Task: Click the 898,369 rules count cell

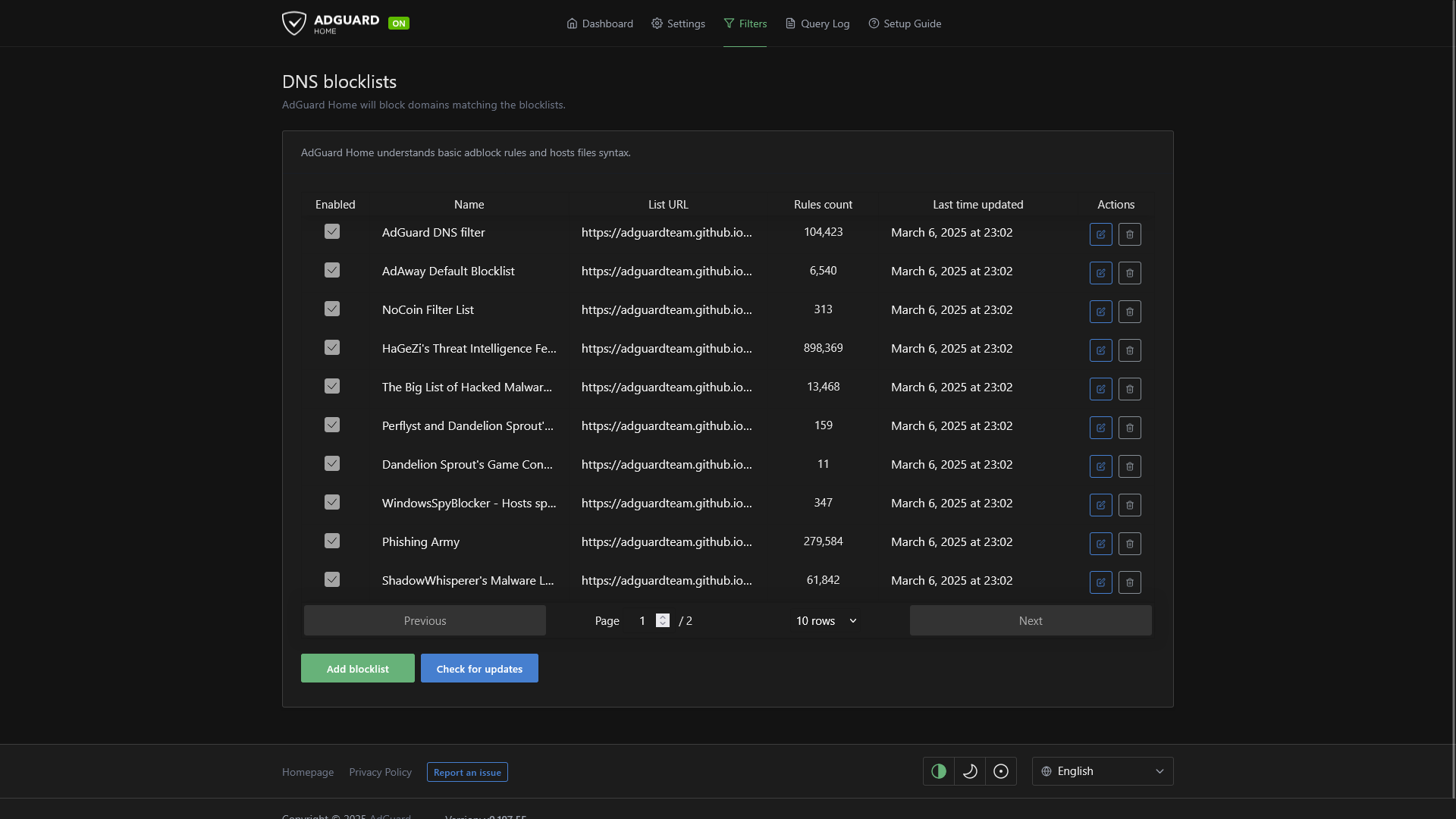Action: click(823, 348)
